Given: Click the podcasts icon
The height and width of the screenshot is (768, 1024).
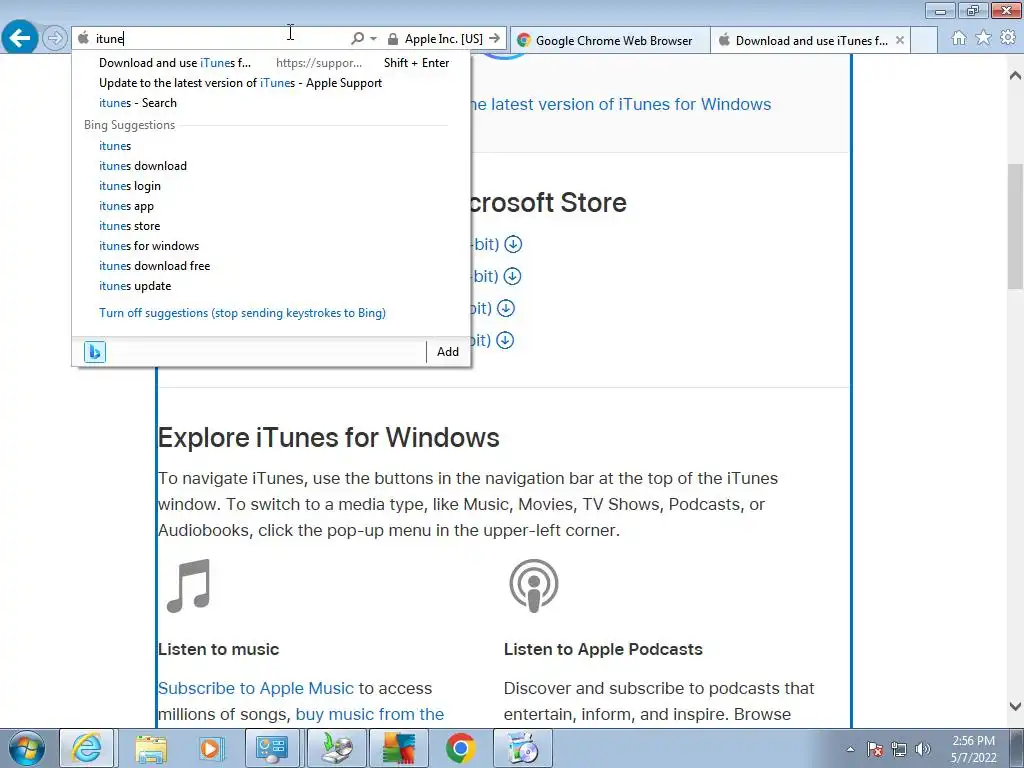Looking at the screenshot, I should tap(534, 586).
